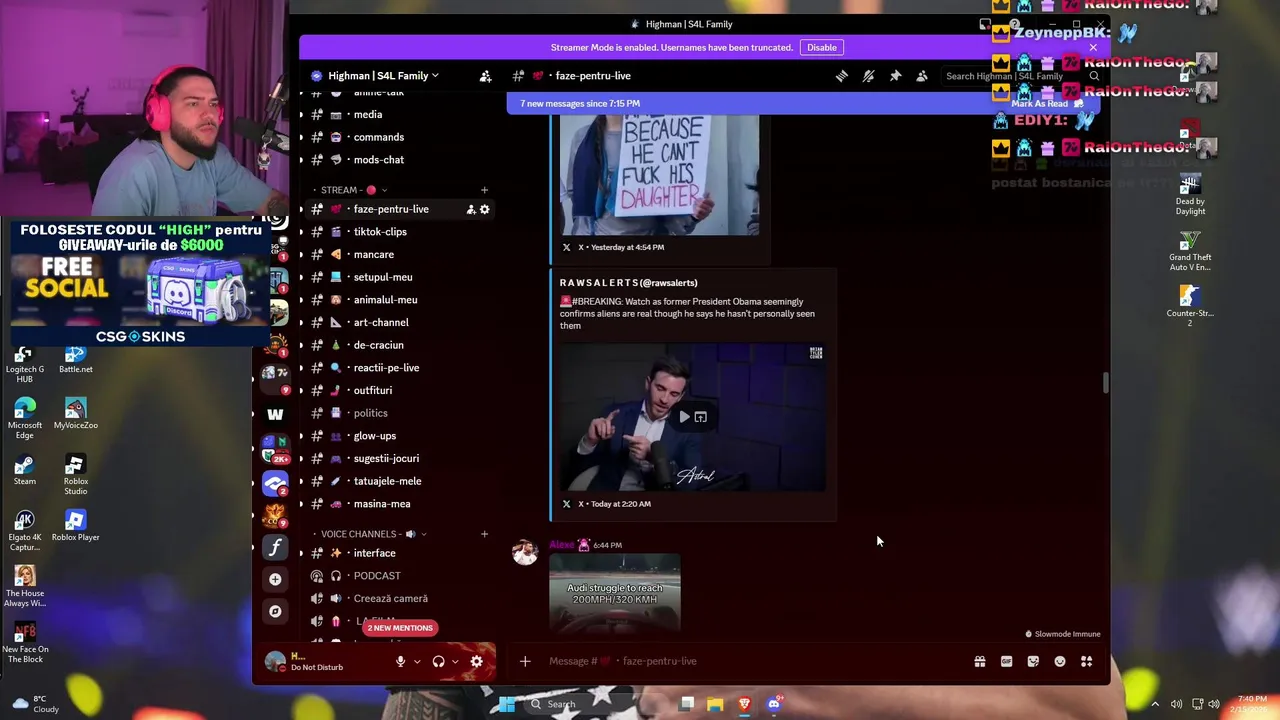Open the apps launcher icon in message bar
Image resolution: width=1280 pixels, height=720 pixels.
(x=1086, y=661)
